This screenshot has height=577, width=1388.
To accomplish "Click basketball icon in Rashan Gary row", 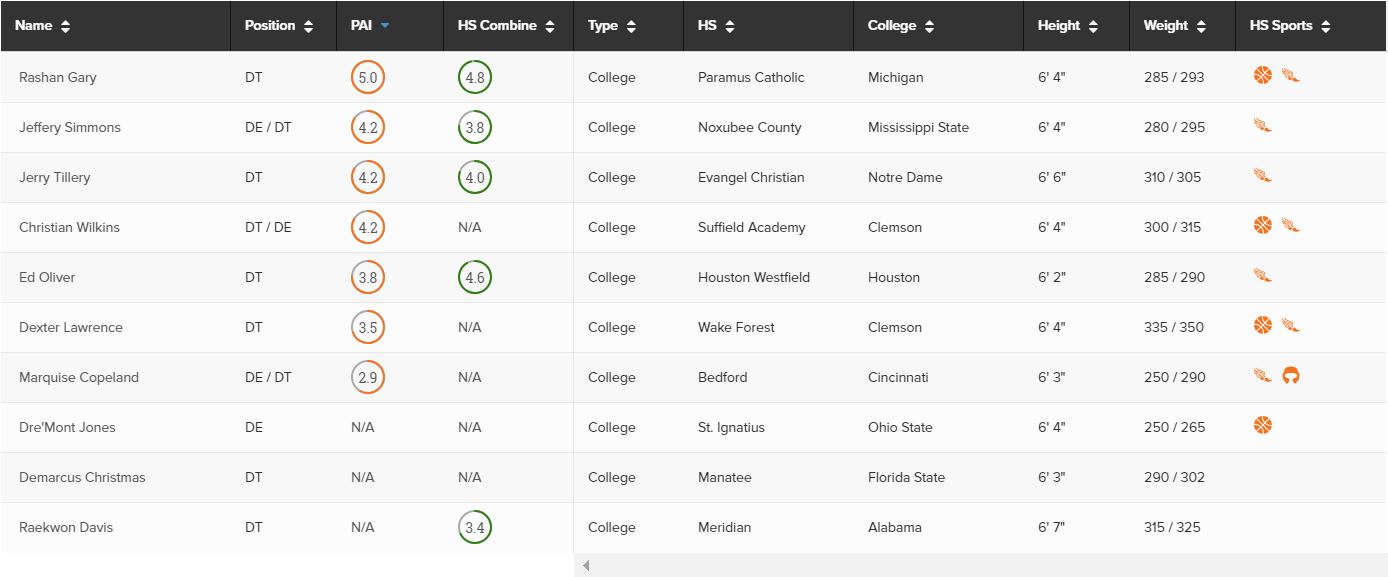I will tap(1262, 75).
